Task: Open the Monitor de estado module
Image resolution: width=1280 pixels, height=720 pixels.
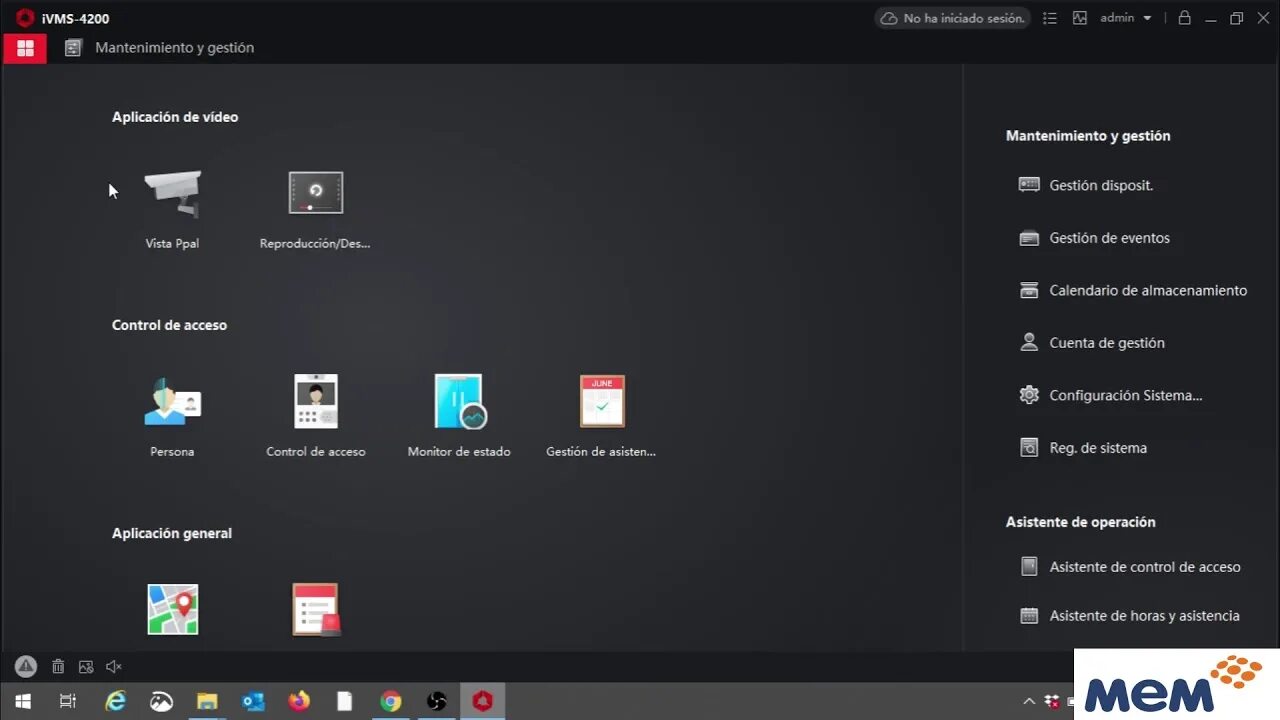Action: [x=459, y=416]
